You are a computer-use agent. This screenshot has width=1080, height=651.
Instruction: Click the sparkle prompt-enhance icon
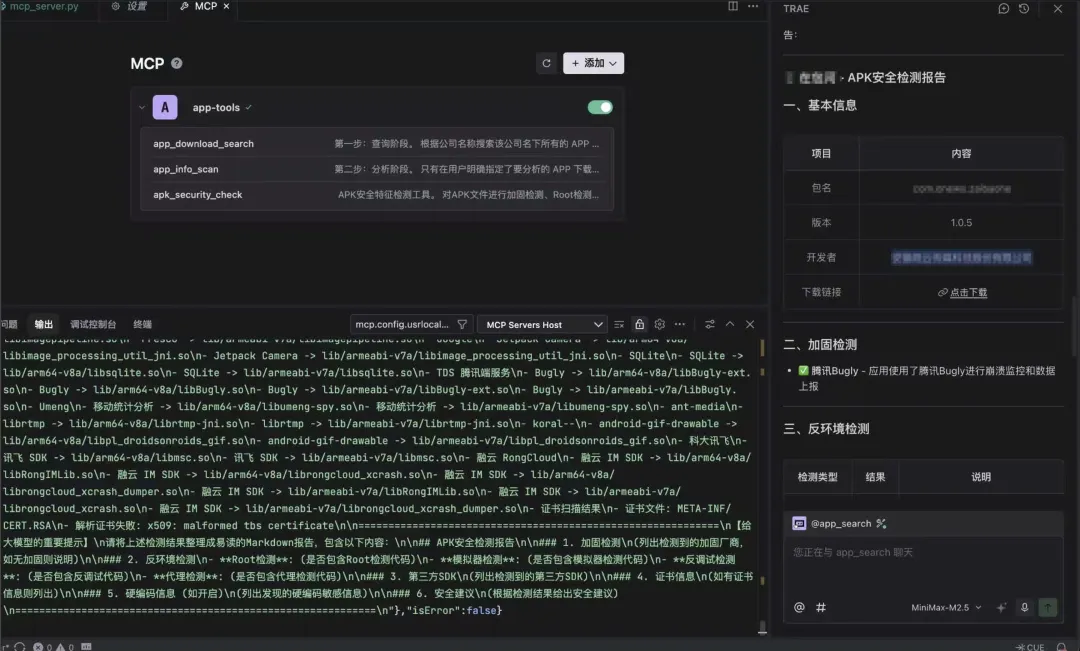click(1001, 608)
